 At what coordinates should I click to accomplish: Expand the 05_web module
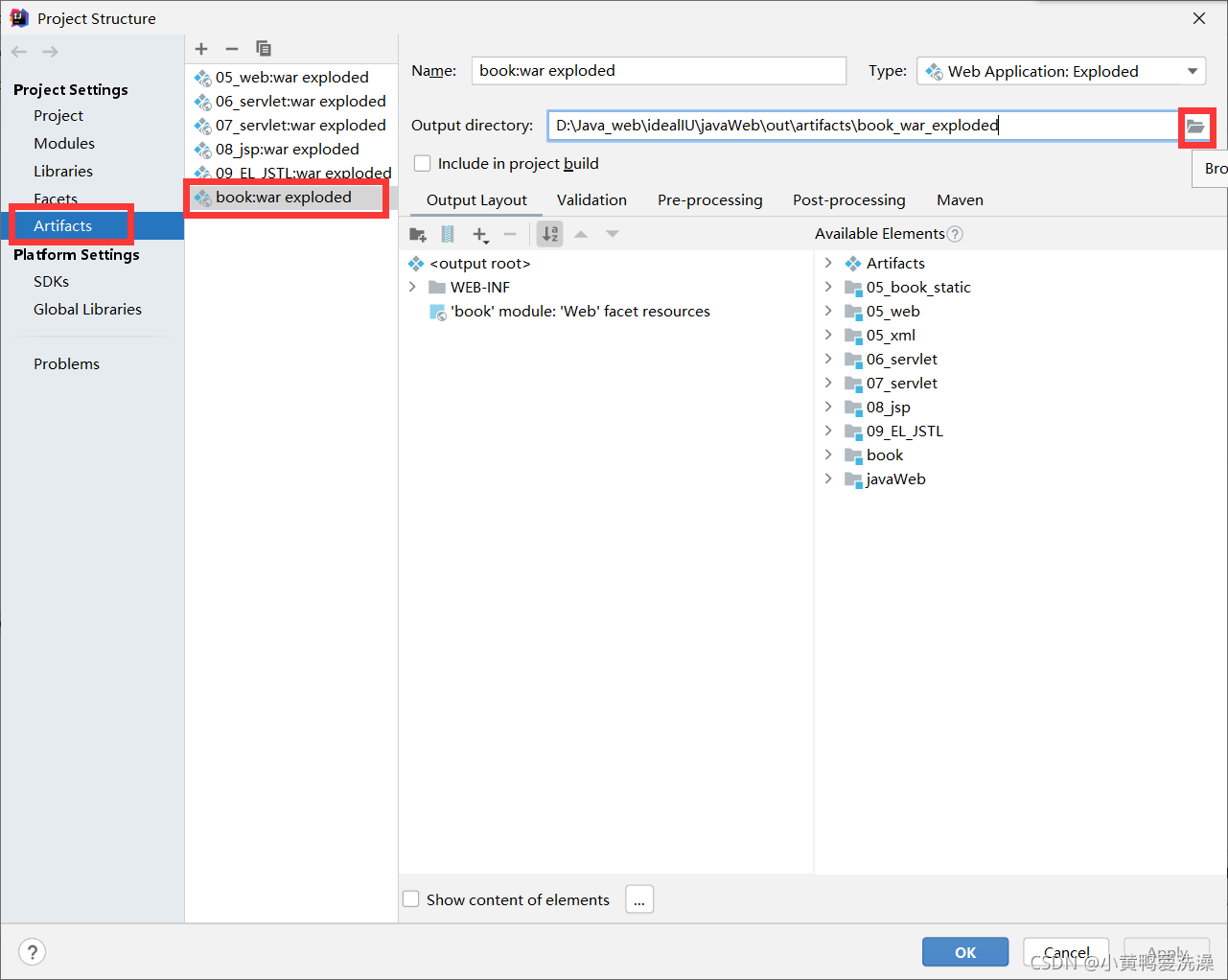coord(828,312)
